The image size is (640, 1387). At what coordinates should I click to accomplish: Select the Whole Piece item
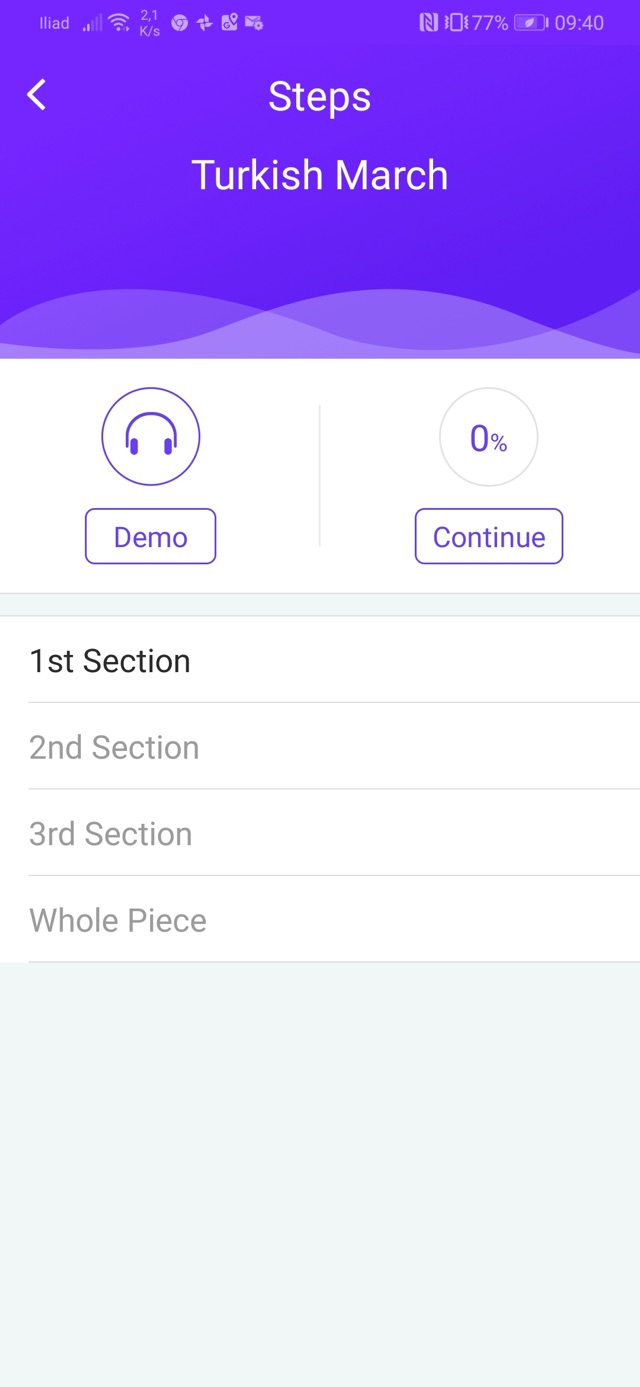coord(320,920)
